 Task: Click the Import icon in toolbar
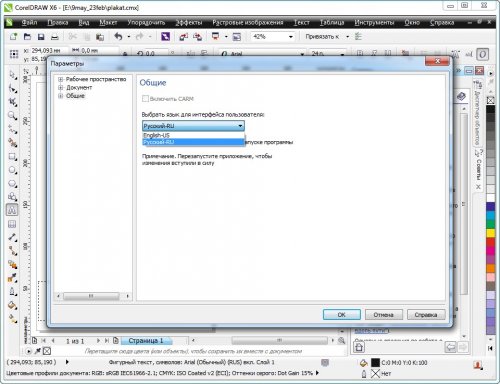pyautogui.click(x=183, y=37)
